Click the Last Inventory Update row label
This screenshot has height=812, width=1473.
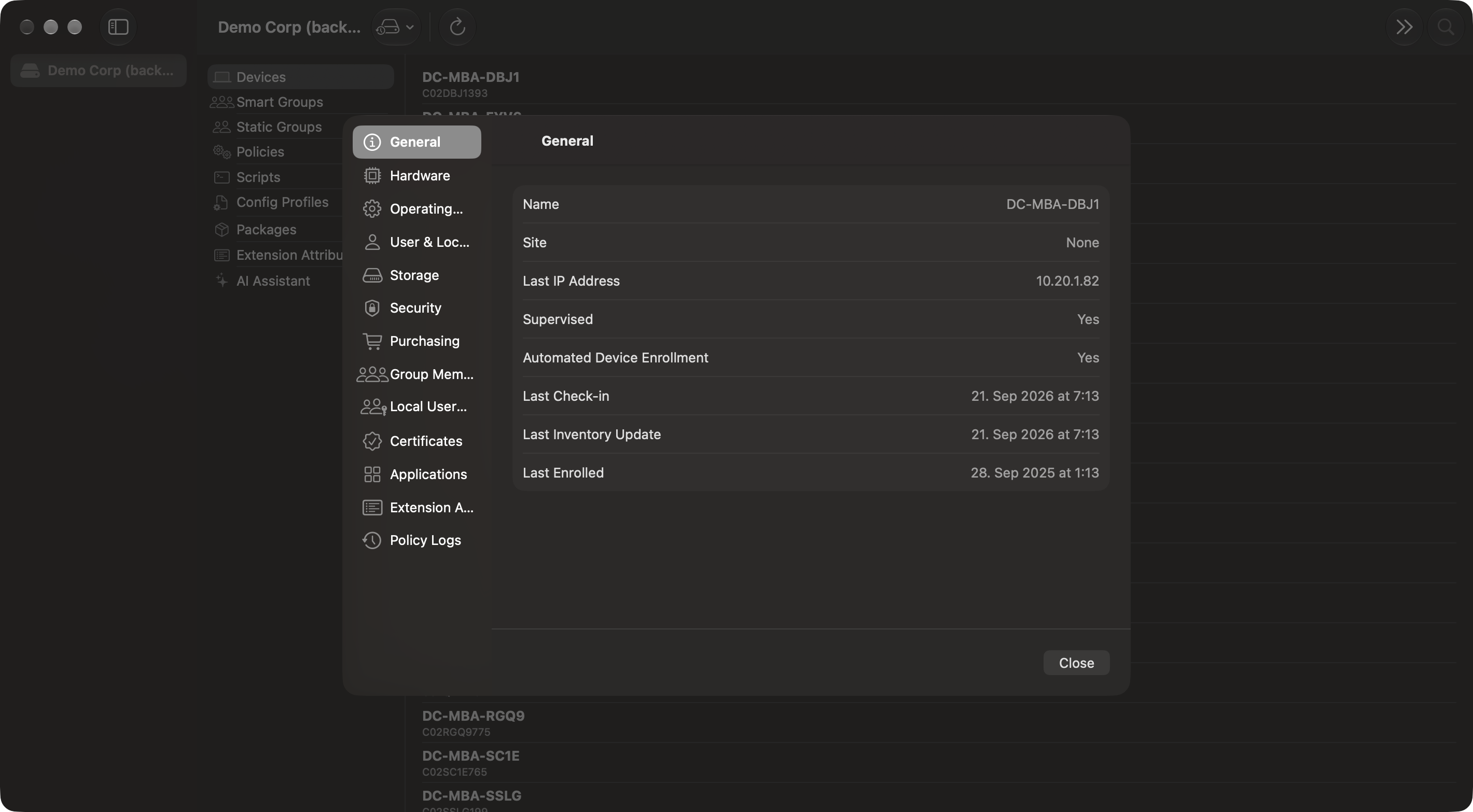(591, 435)
